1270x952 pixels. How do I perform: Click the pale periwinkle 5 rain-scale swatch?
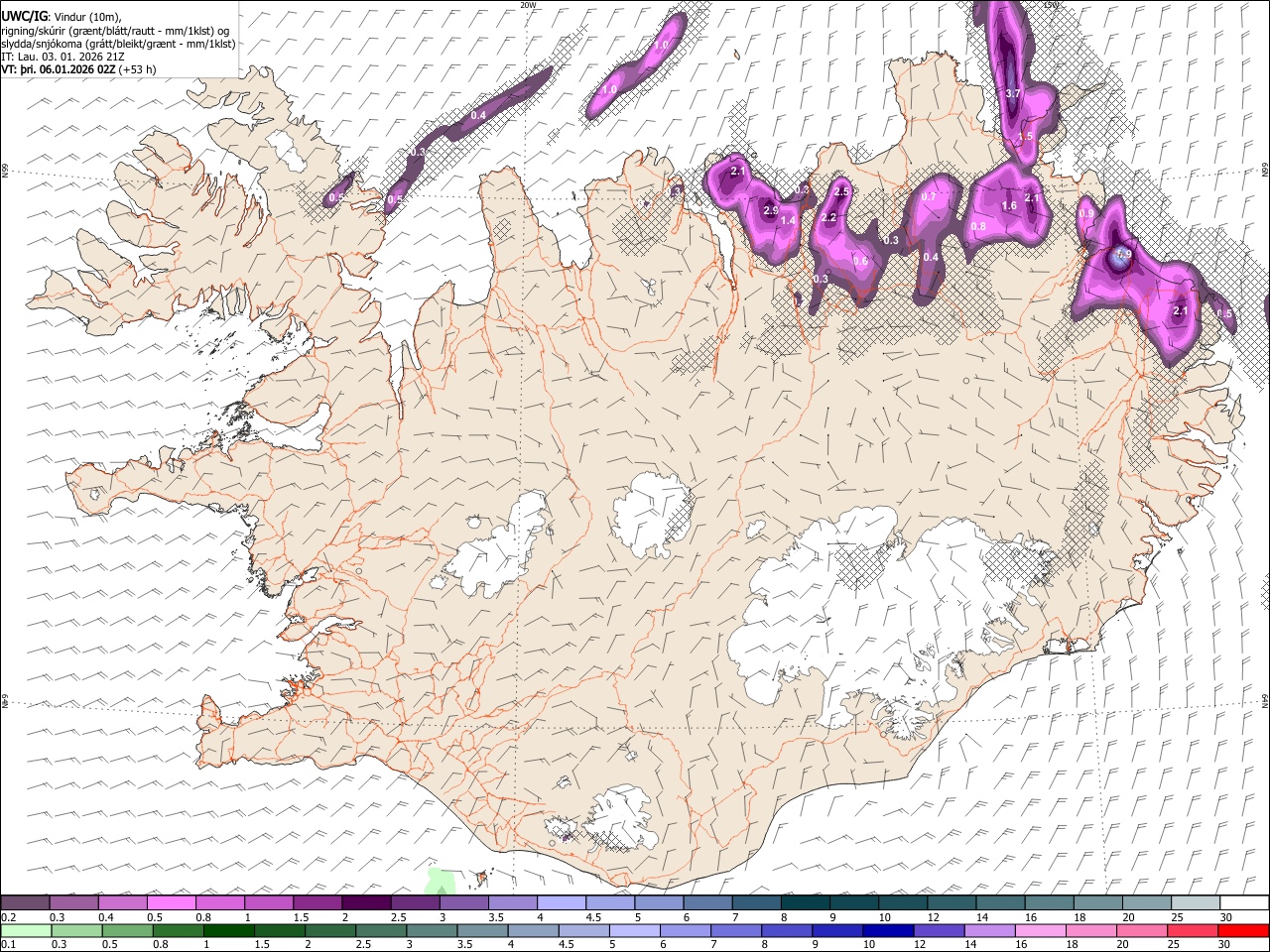point(635,930)
